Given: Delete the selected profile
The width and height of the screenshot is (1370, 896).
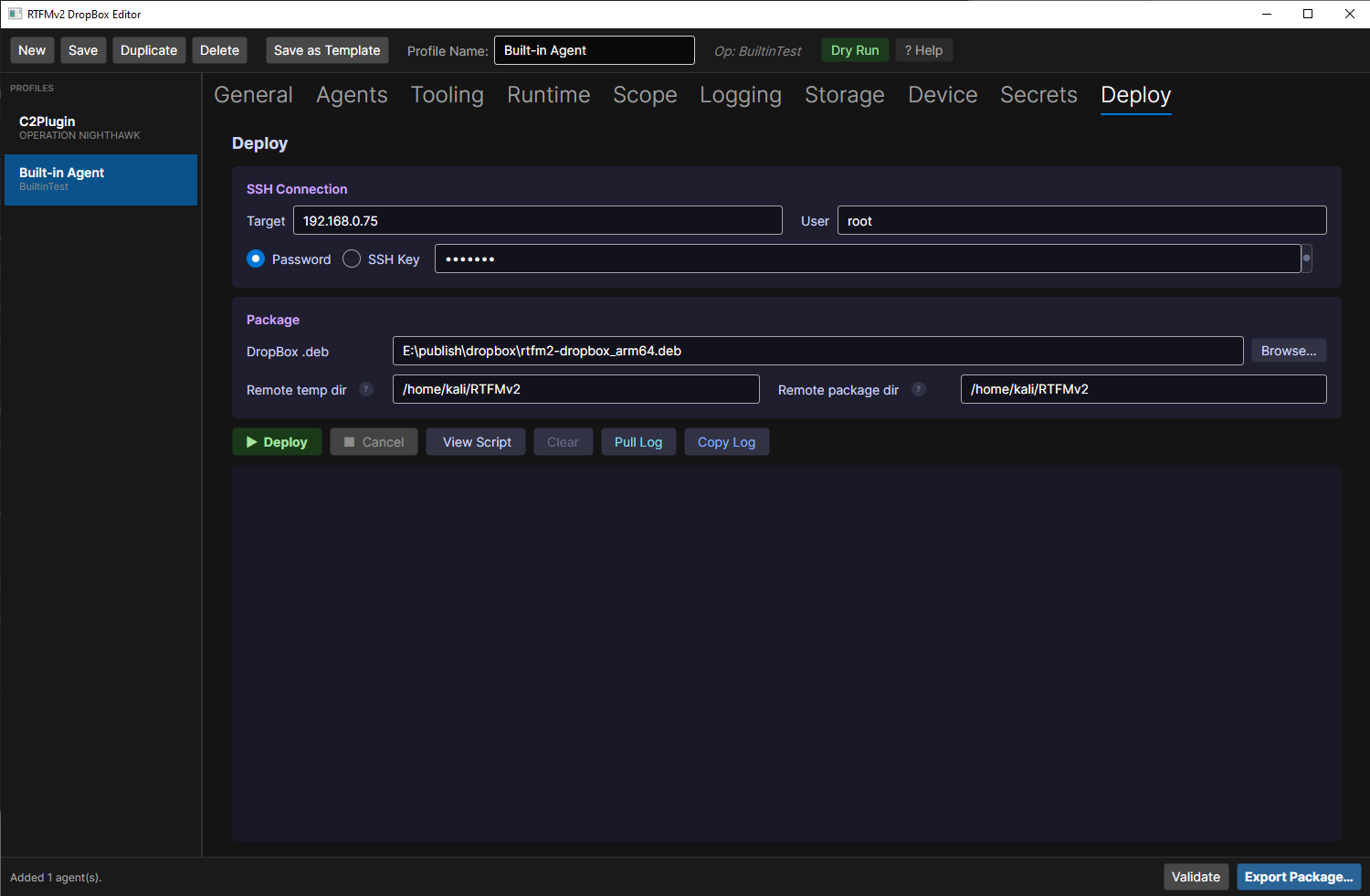Looking at the screenshot, I should coord(219,50).
